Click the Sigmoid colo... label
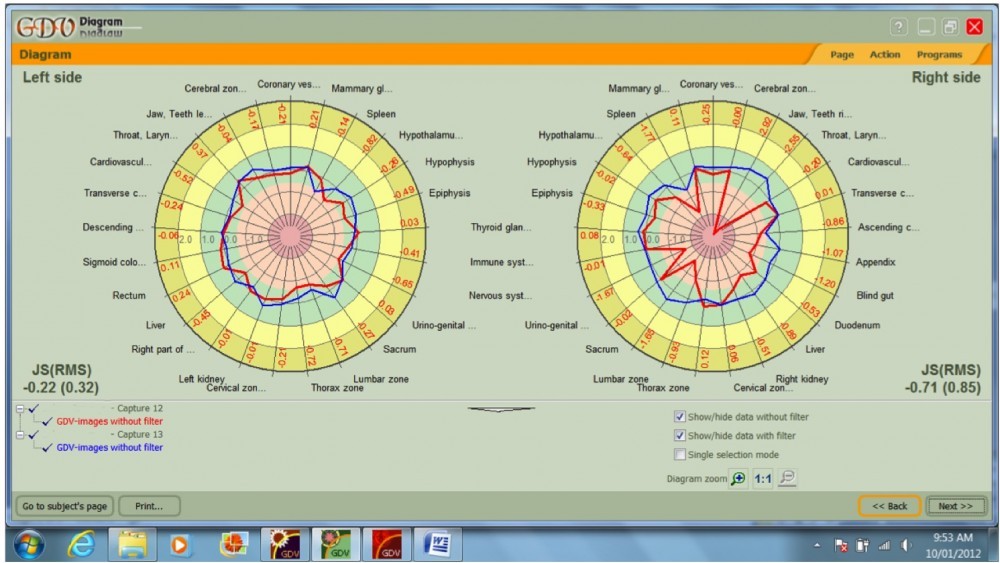This screenshot has height=563, width=1000. [x=114, y=262]
